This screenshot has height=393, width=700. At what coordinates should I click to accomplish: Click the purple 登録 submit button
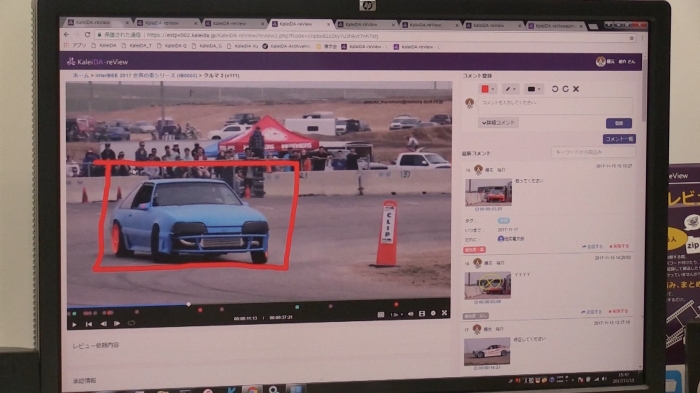coord(619,123)
